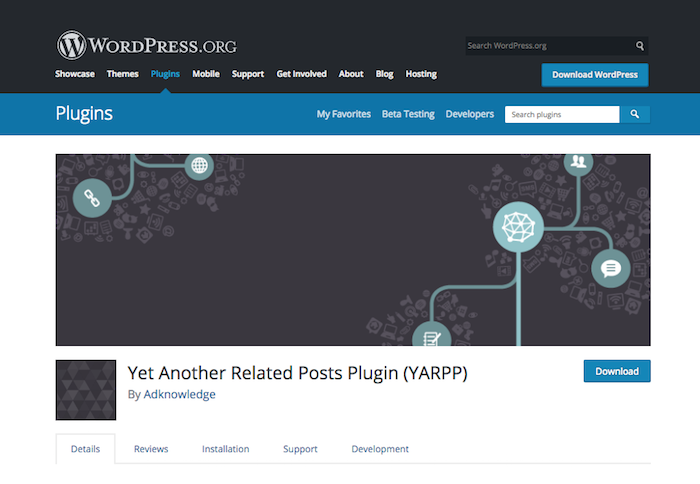Click the magnifier icon in WordPress.org search
This screenshot has width=700, height=484.
coord(640,46)
